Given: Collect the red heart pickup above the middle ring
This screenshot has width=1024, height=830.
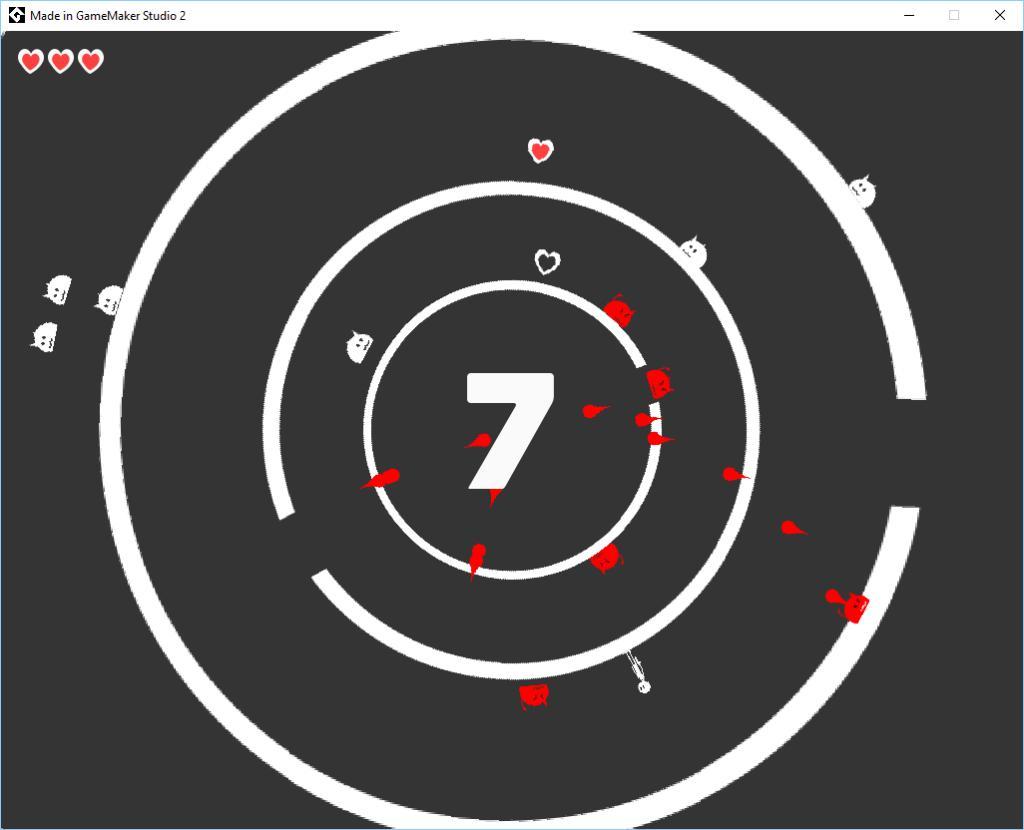Looking at the screenshot, I should click(x=541, y=151).
